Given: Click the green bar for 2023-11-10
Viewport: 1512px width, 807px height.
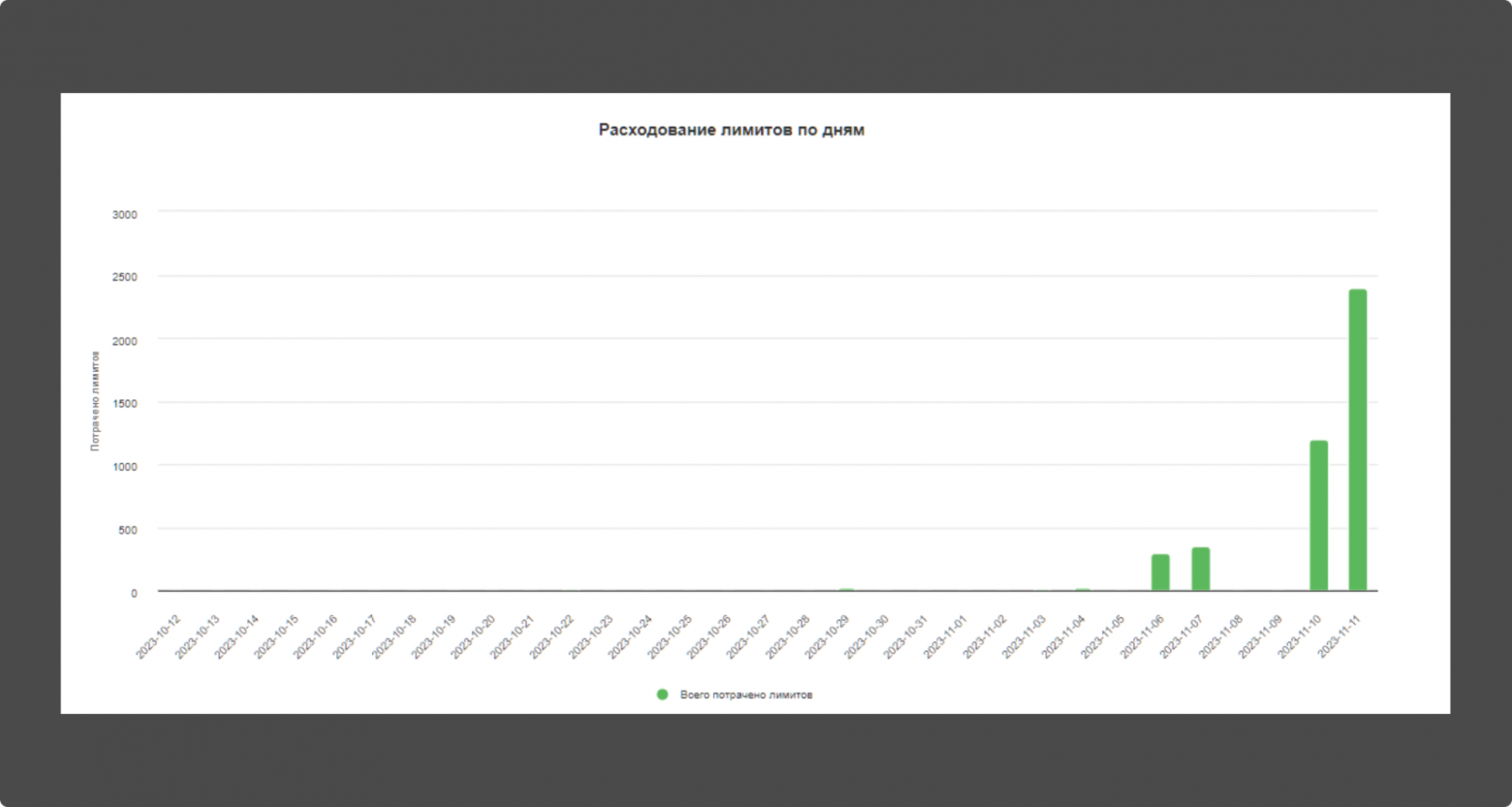Looking at the screenshot, I should 1318,515.
